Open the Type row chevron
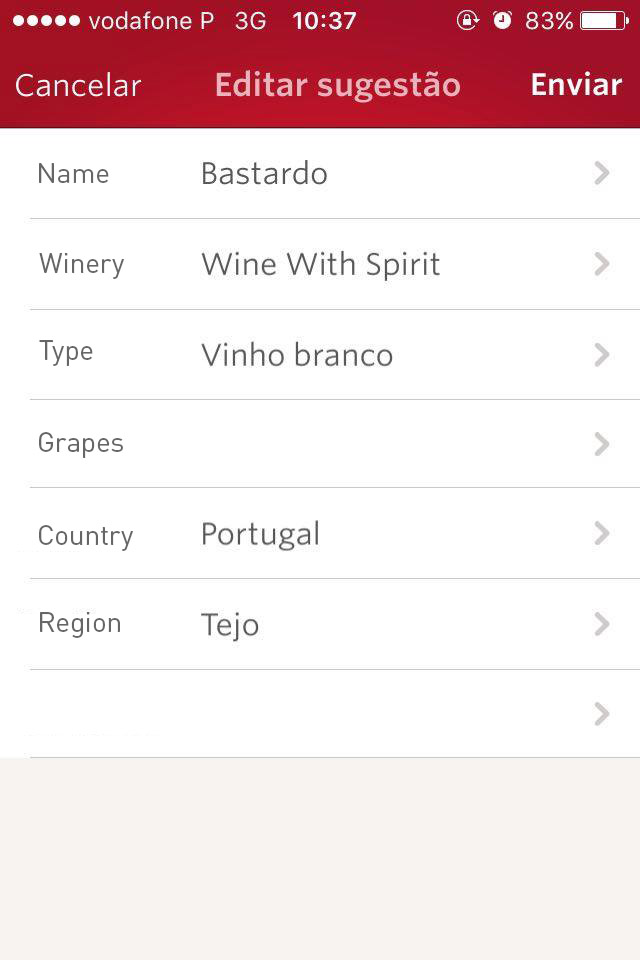The width and height of the screenshot is (640, 960). pyautogui.click(x=602, y=354)
